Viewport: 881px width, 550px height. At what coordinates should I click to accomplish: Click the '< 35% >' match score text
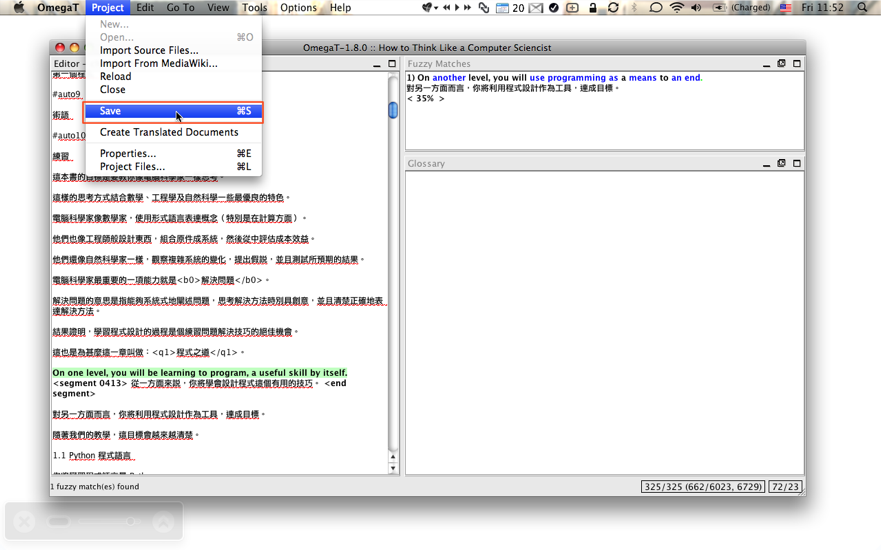point(425,98)
